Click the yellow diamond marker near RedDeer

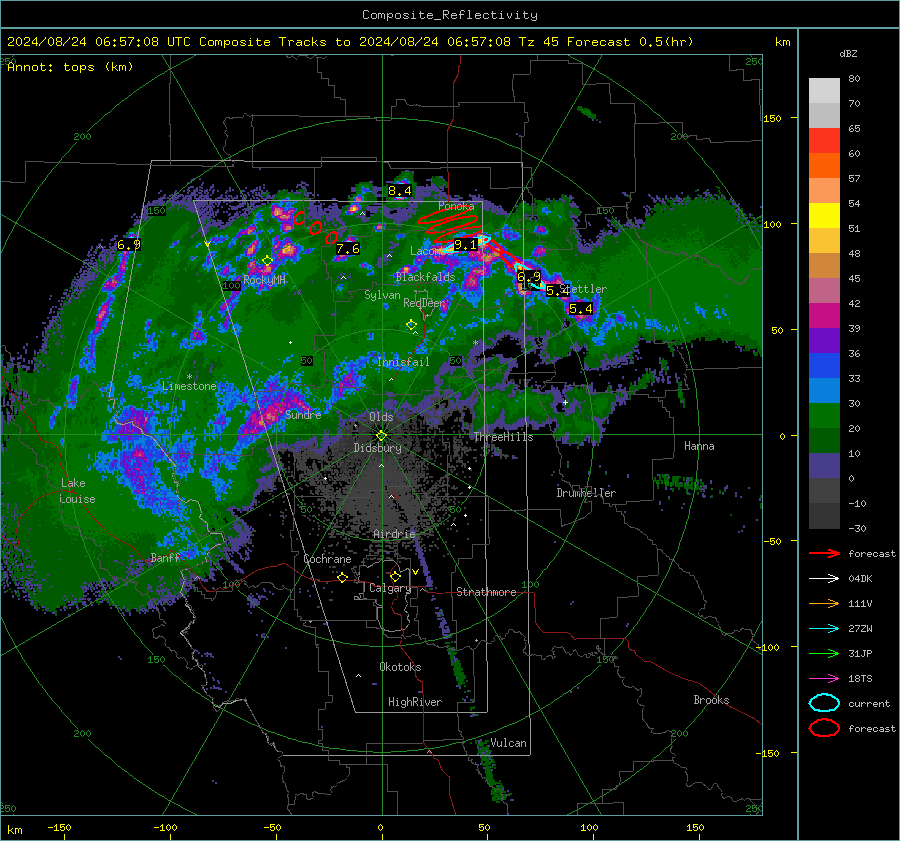click(x=411, y=325)
